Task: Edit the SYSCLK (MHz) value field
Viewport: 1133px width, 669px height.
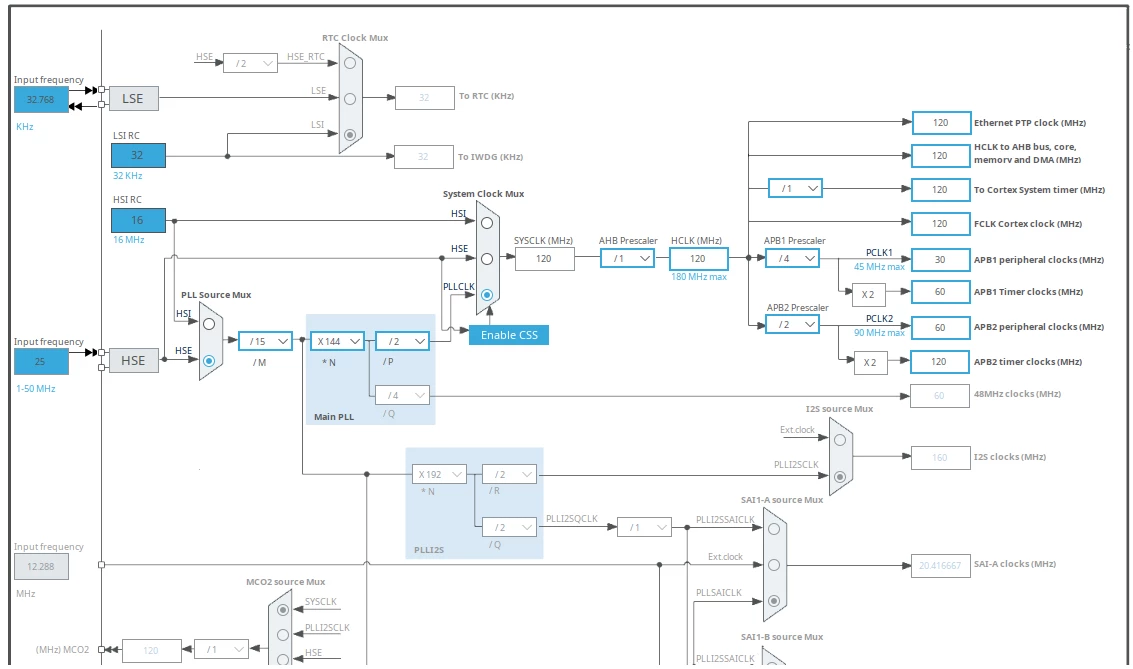Action: pyautogui.click(x=545, y=259)
